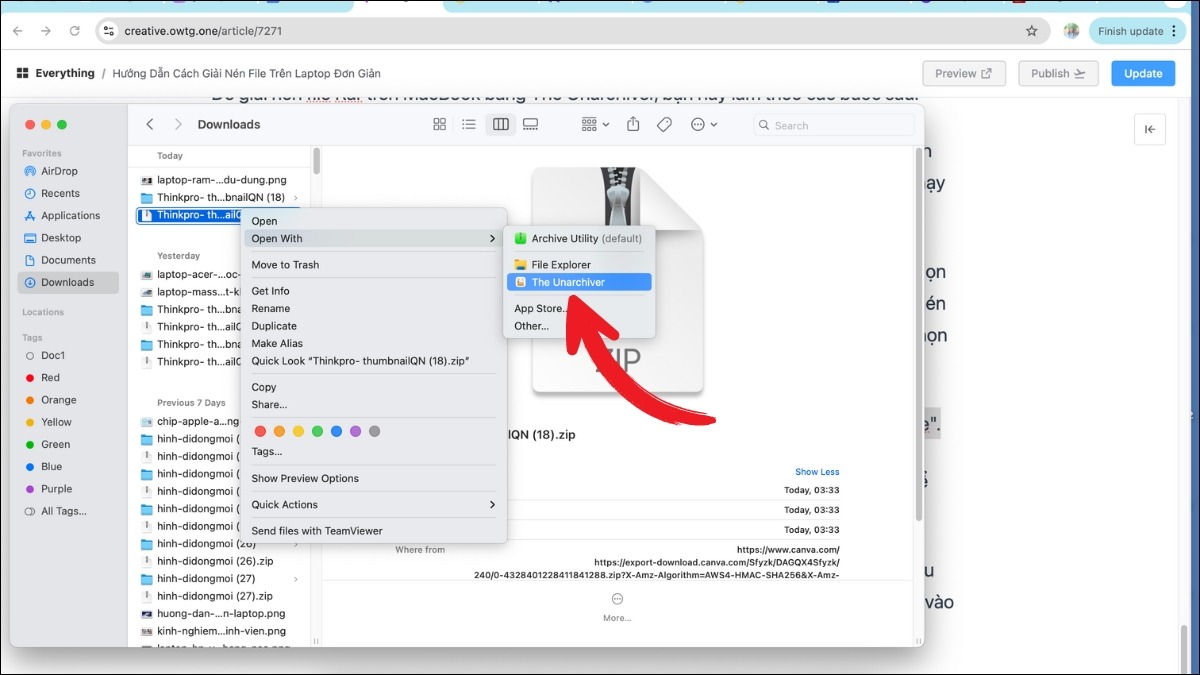Viewport: 1200px width, 675px height.
Task: Apply blue color tag in context menu
Action: [x=336, y=431]
